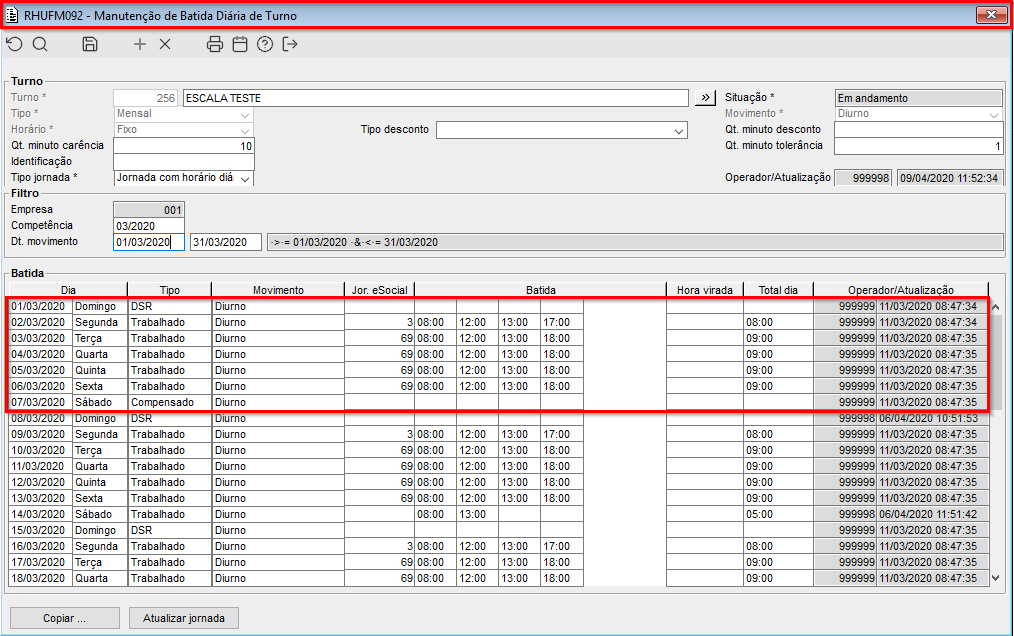
Task: Click the Movimento column header
Action: click(x=278, y=290)
